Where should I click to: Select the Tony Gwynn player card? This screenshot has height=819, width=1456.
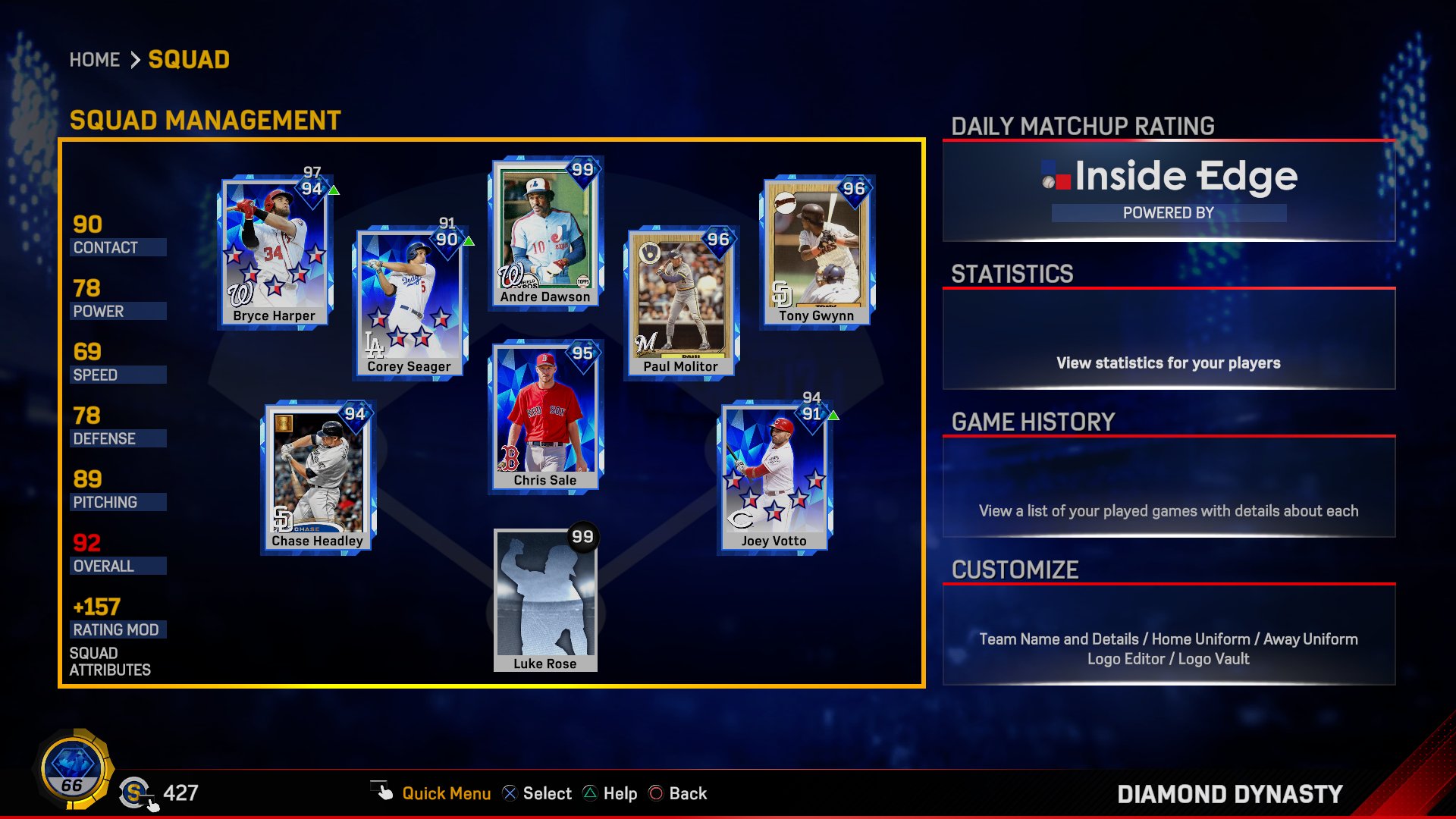[817, 253]
